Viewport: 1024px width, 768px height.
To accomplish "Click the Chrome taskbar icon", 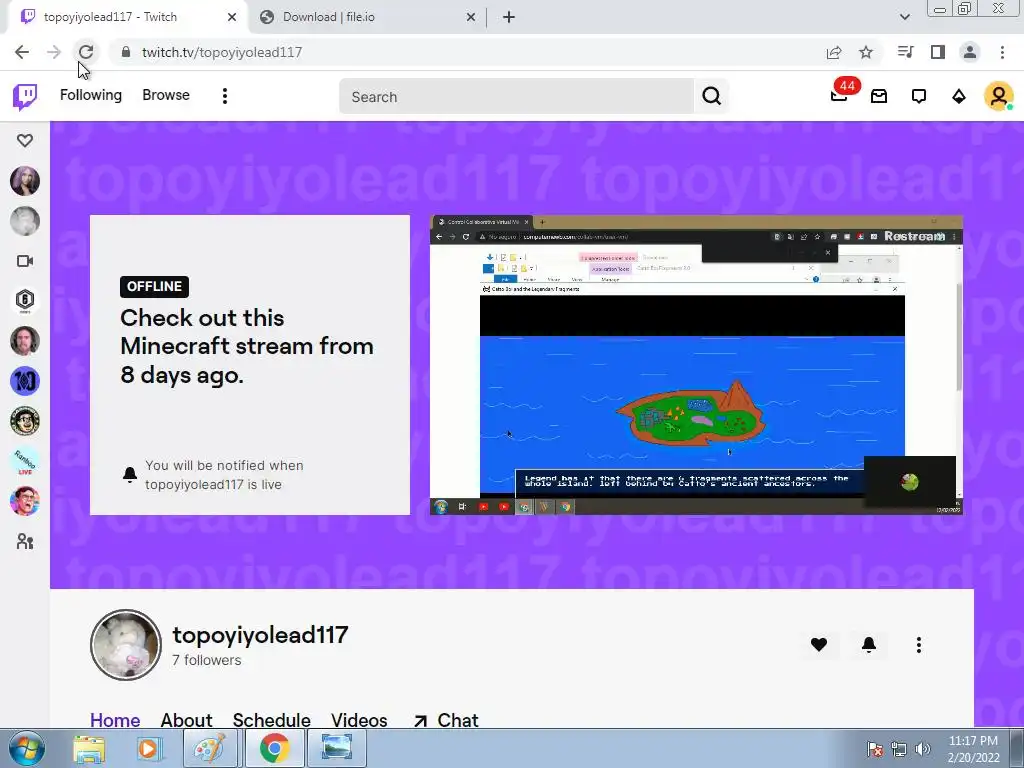I will click(x=274, y=748).
